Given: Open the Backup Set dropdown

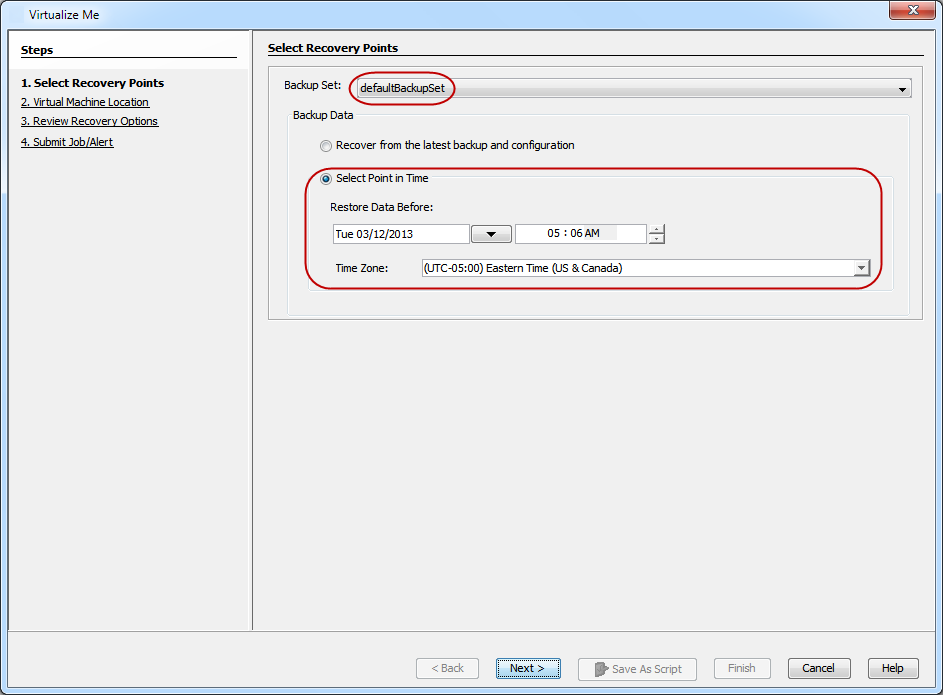Looking at the screenshot, I should click(x=902, y=89).
